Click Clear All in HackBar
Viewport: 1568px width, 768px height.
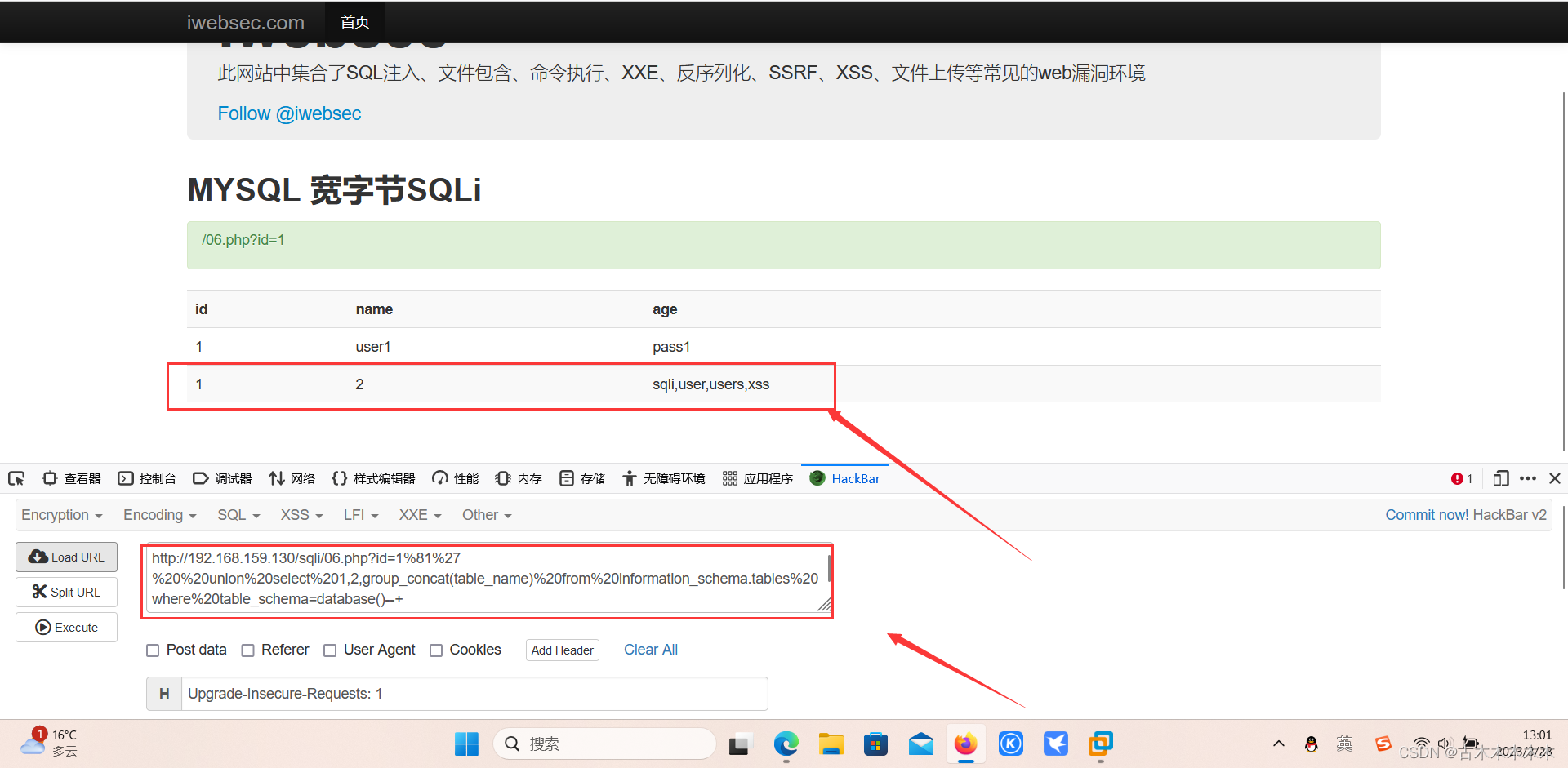pyautogui.click(x=650, y=650)
